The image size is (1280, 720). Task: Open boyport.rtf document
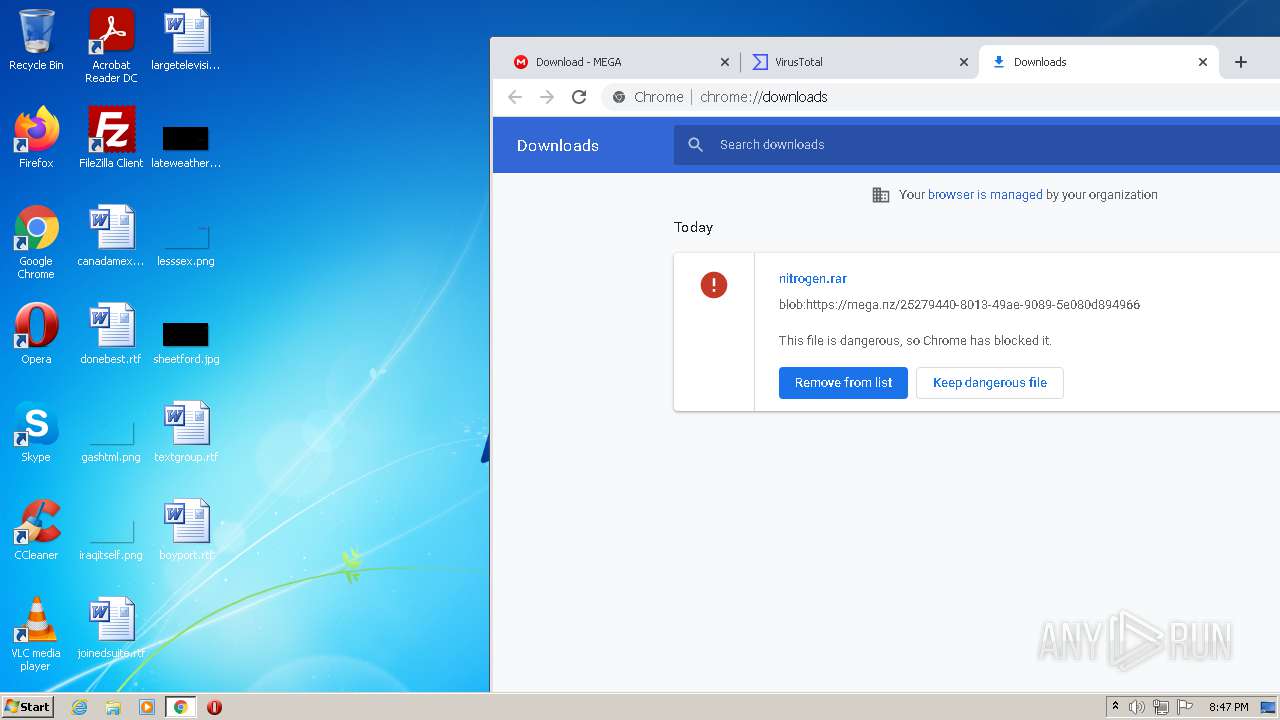pos(186,530)
